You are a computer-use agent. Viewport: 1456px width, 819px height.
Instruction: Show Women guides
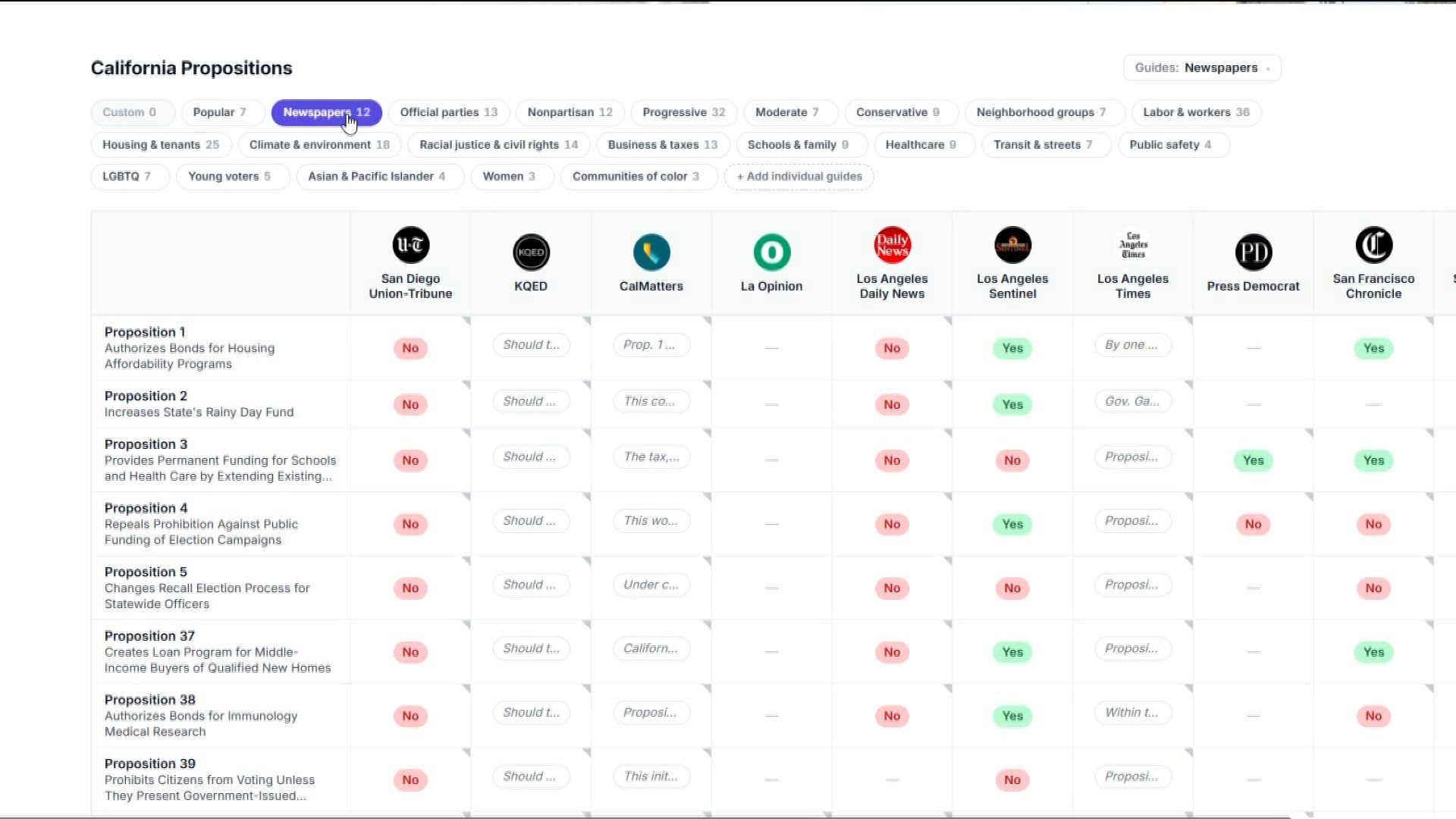point(513,177)
